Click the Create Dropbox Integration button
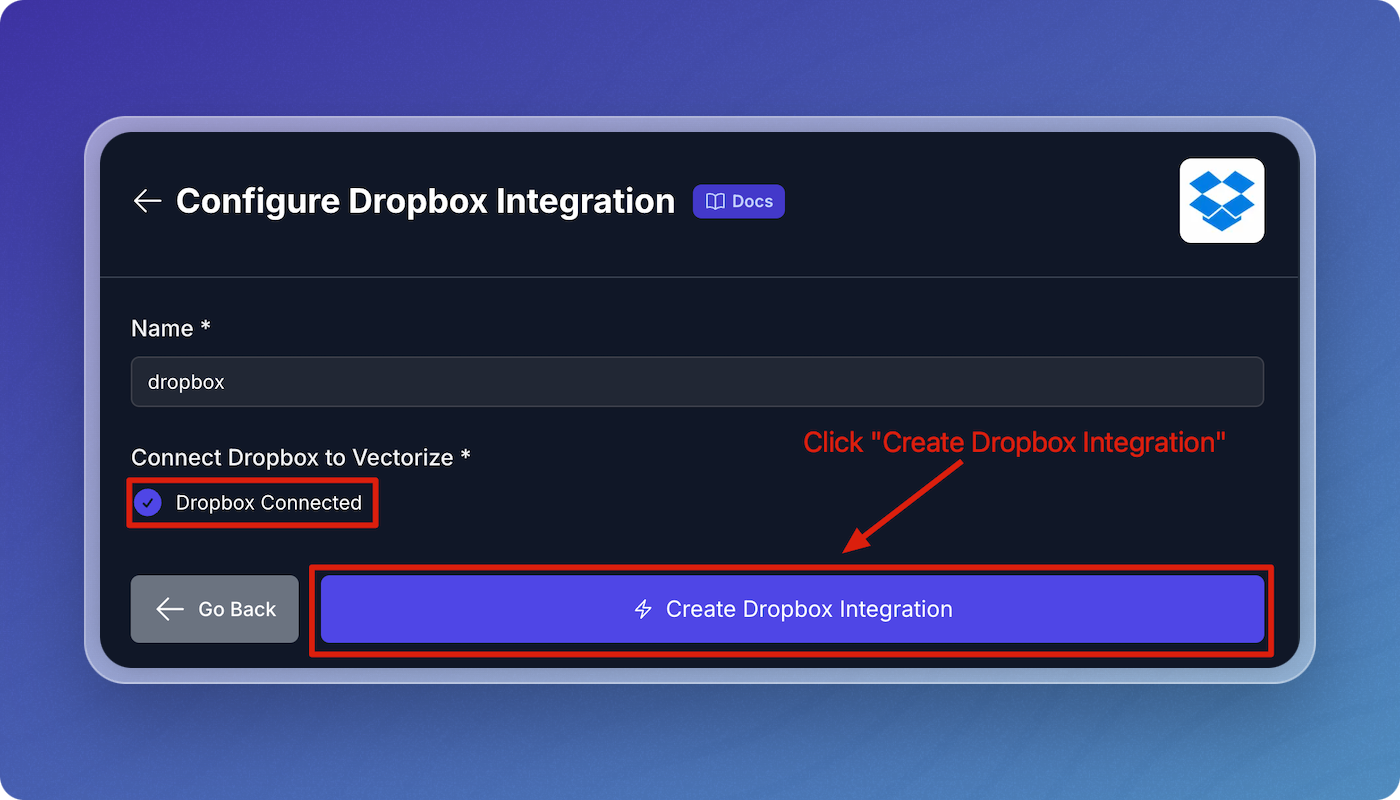 click(792, 609)
